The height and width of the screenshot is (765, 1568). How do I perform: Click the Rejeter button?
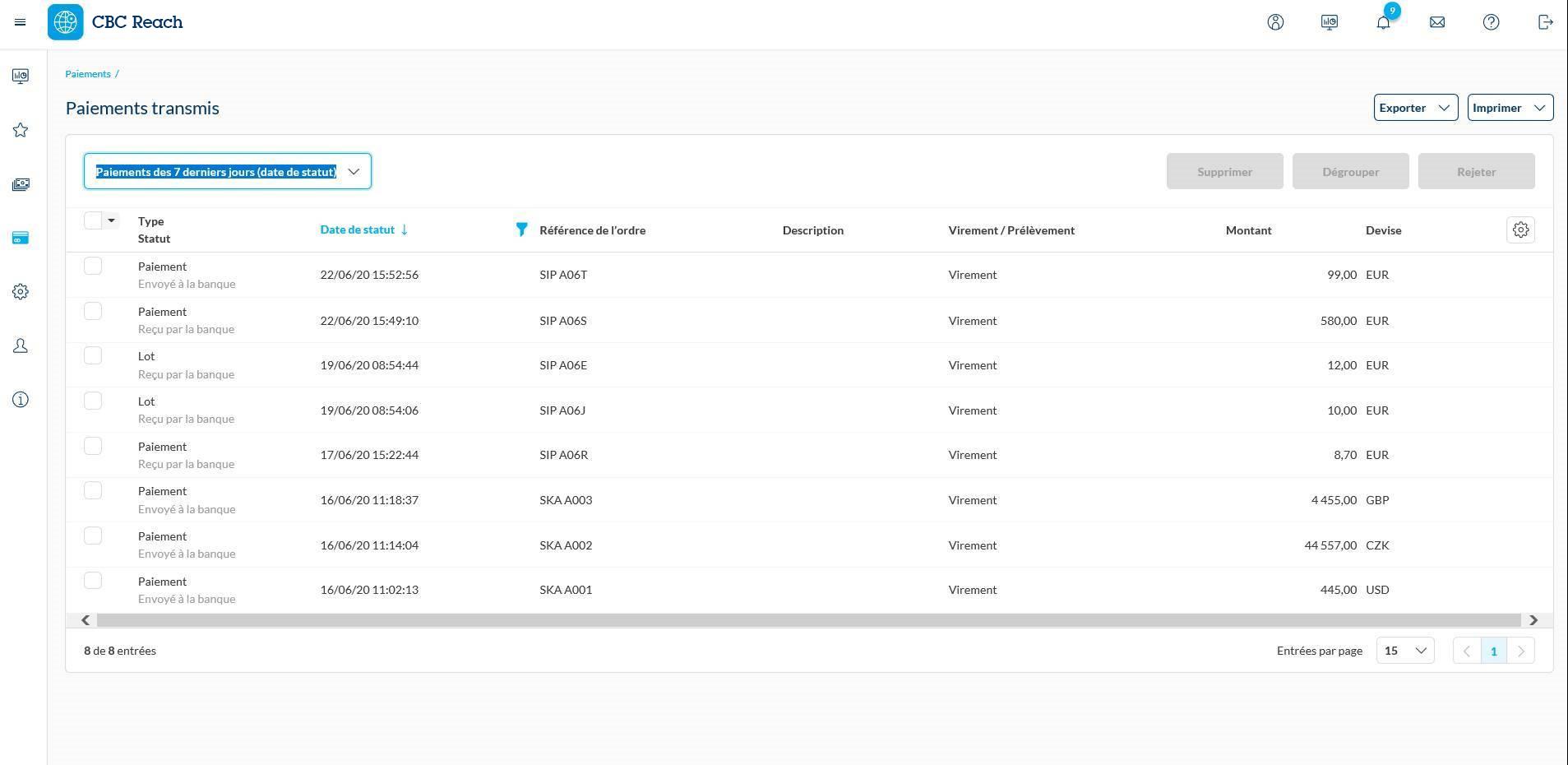pos(1477,171)
